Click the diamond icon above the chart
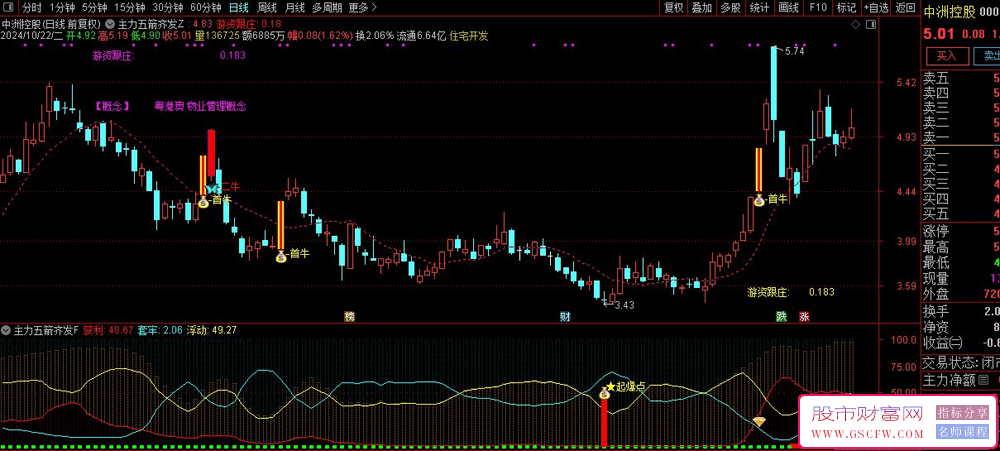 [x=856, y=24]
